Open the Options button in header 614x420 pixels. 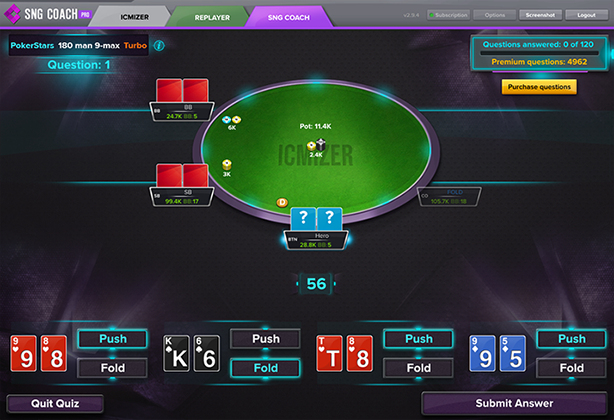[495, 15]
